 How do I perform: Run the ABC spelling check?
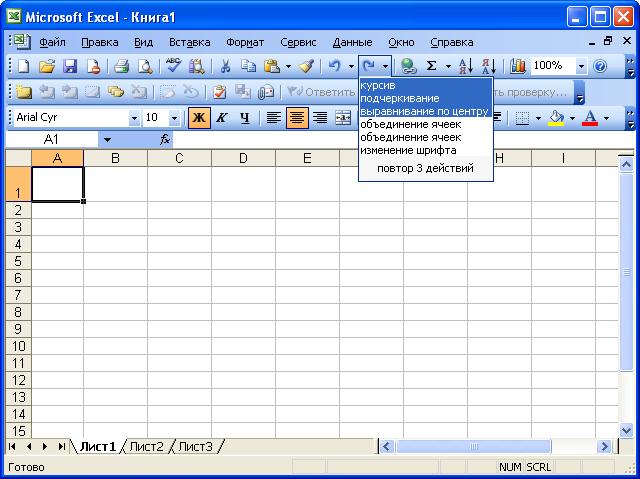174,65
